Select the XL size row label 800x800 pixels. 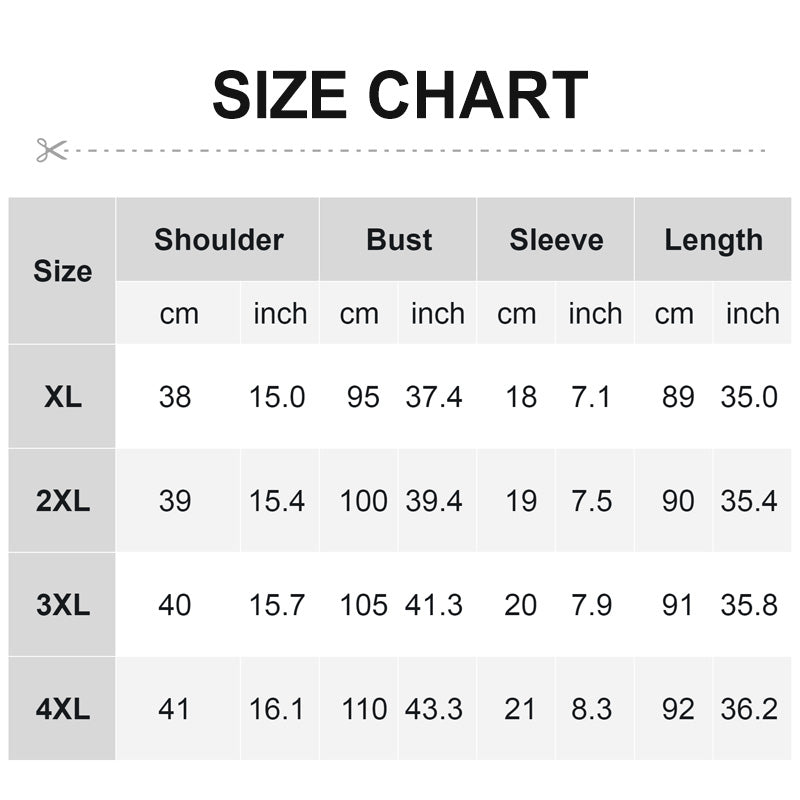click(x=62, y=397)
